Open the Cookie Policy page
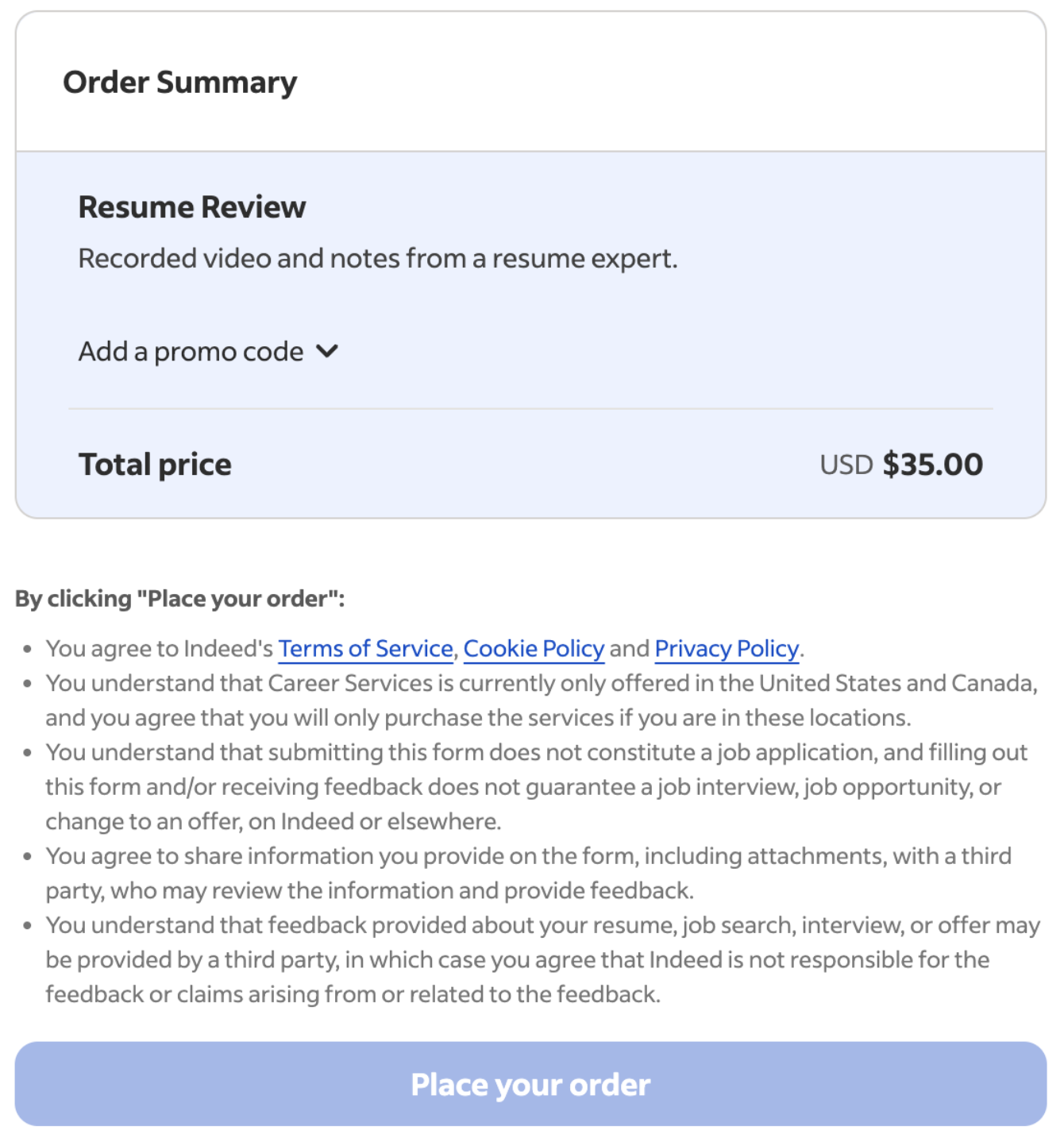 pos(534,648)
